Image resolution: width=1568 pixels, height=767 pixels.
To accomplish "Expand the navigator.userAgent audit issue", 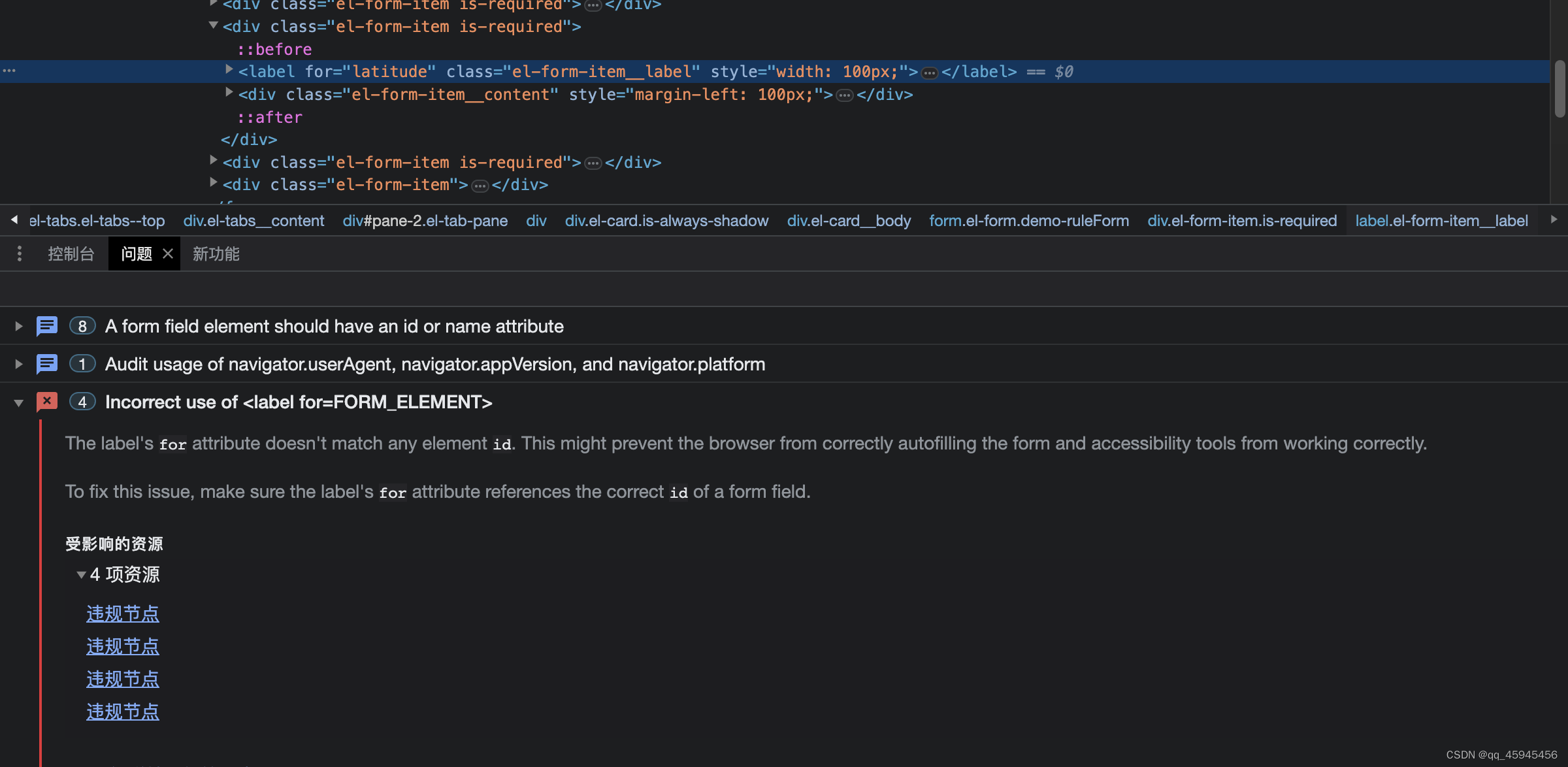I will pos(19,364).
